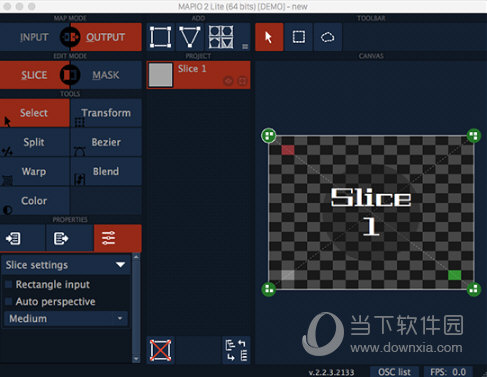The width and height of the screenshot is (487, 377).
Task: Click top-left green corner handle of slice
Action: pos(269,136)
